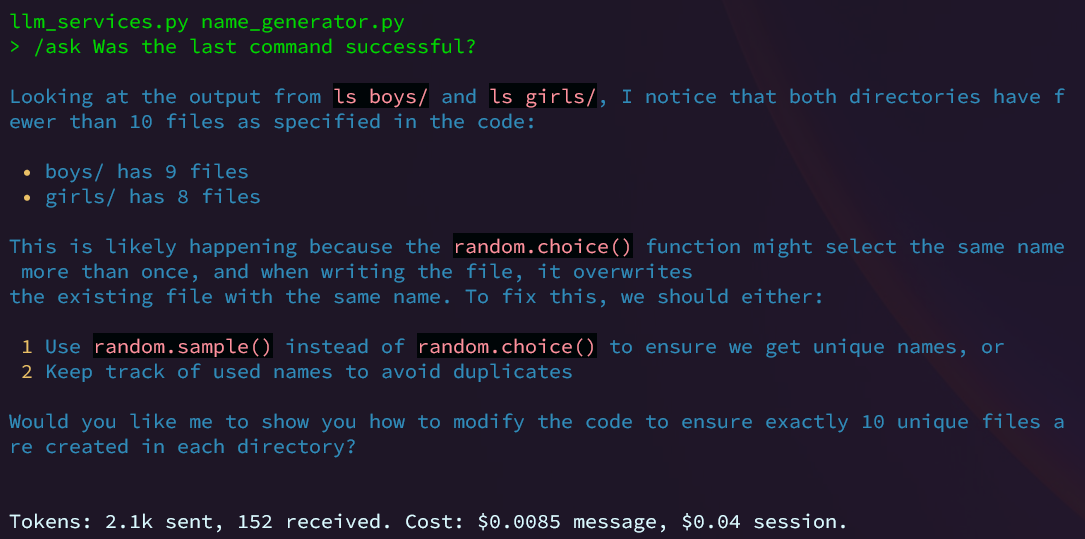Screen dimensions: 1085x539
Task: Click the green '>' prompt symbol
Action: 15,48
